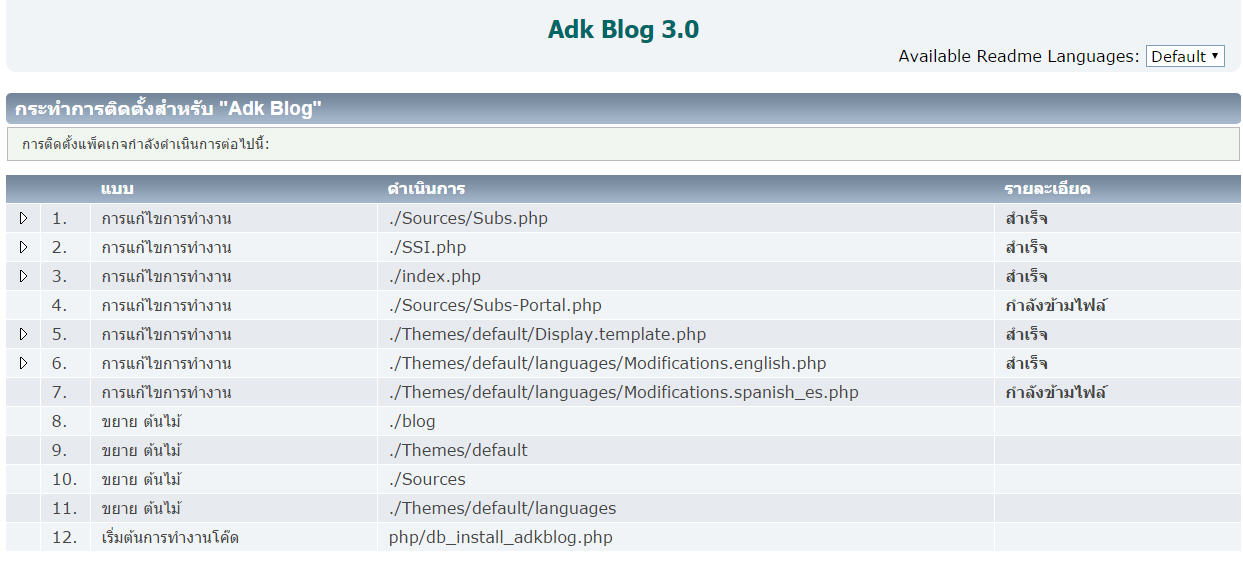The height and width of the screenshot is (566, 1243).
Task: Click the Modifications.spanish_es.php file path
Action: coord(623,392)
